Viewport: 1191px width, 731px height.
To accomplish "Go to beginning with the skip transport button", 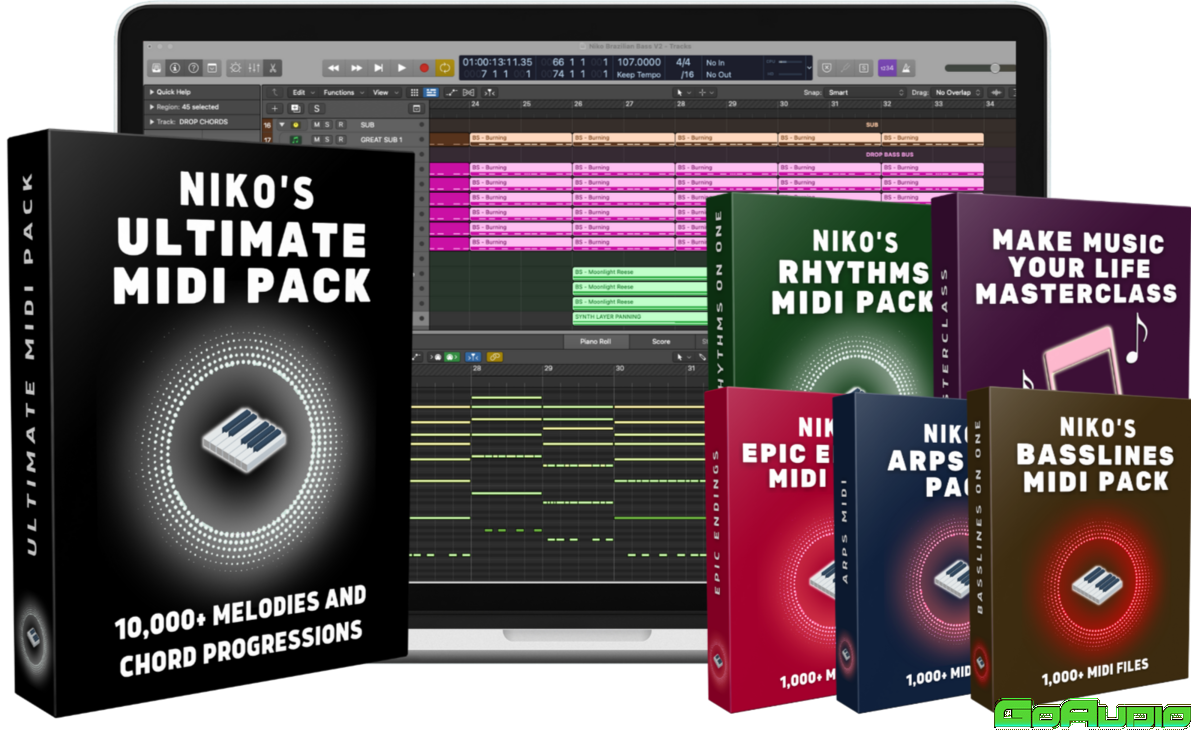I will [x=378, y=68].
